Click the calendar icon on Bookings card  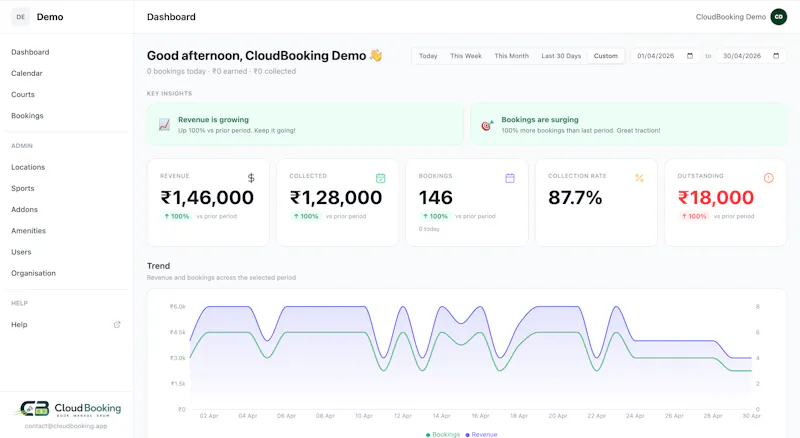[510, 178]
